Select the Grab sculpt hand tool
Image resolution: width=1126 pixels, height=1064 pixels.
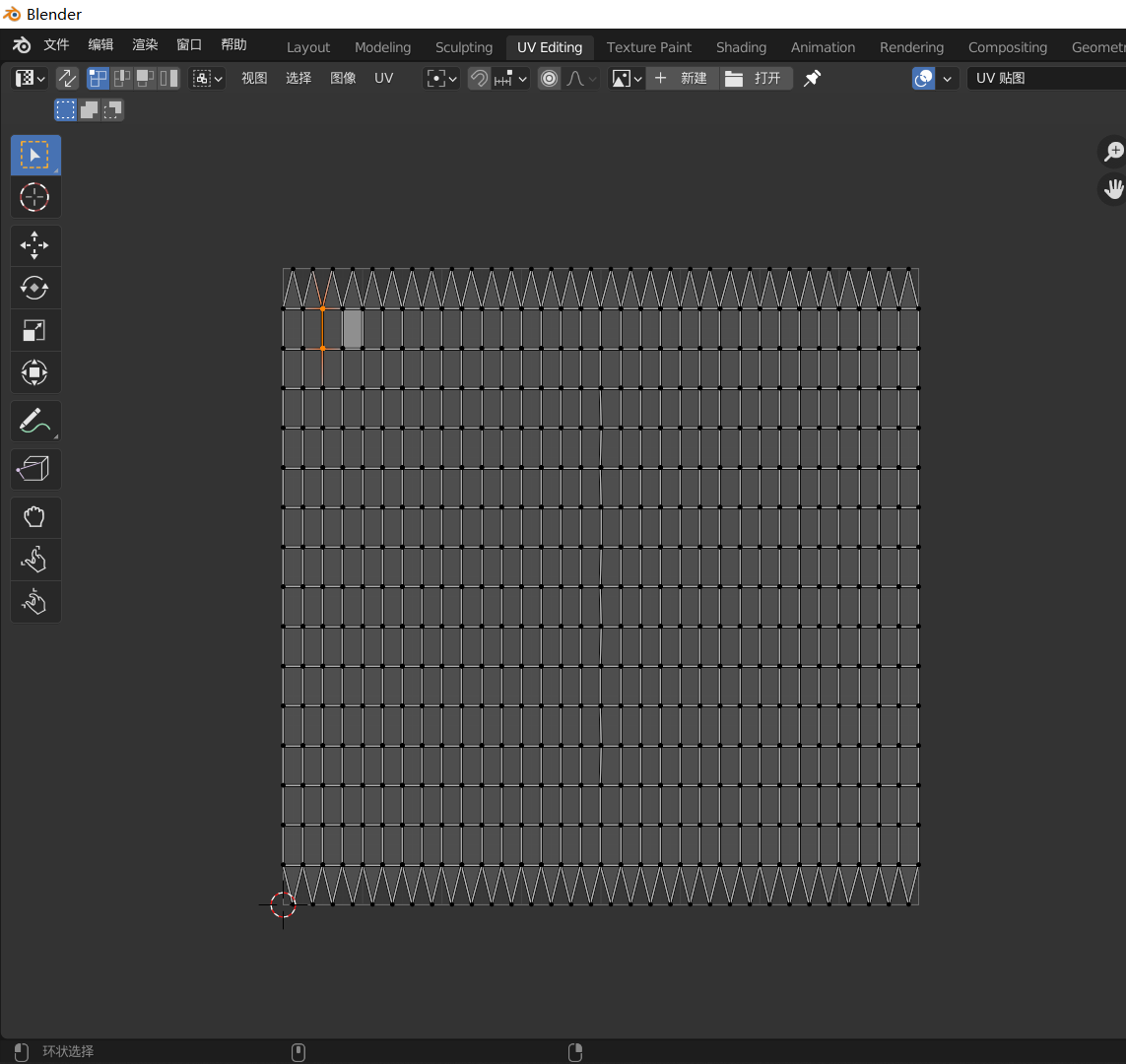tap(34, 517)
